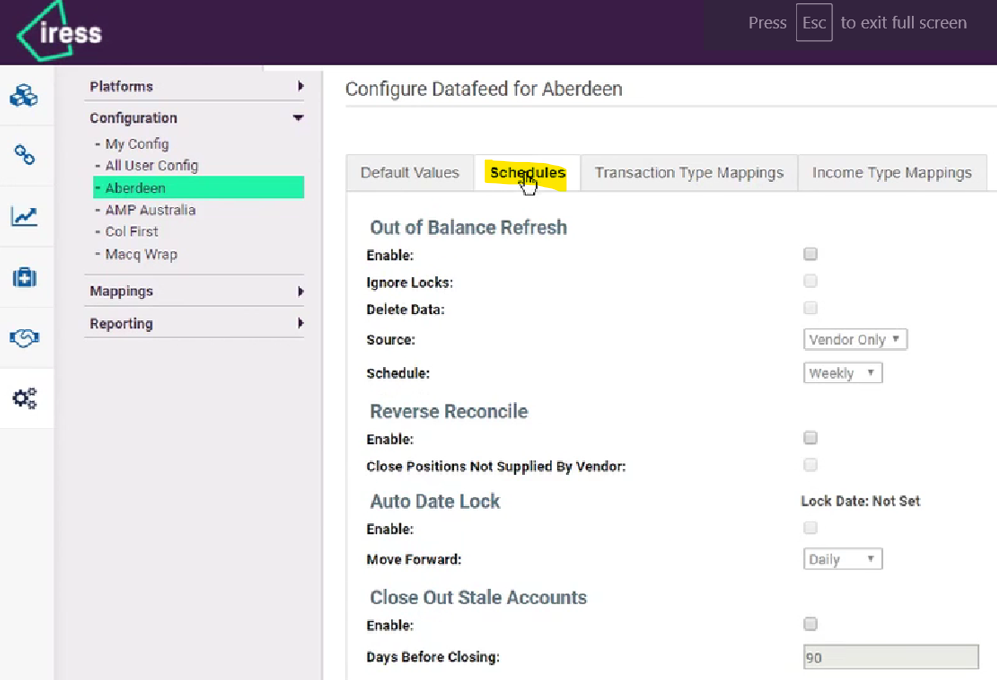Click the 'Lock Date: Not Set' text

point(860,501)
